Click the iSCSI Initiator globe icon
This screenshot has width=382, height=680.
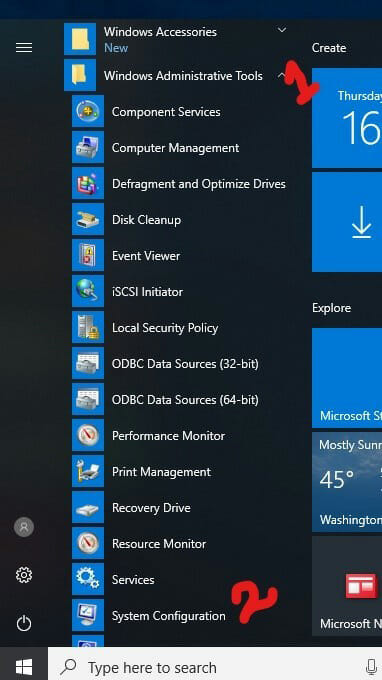[88, 291]
